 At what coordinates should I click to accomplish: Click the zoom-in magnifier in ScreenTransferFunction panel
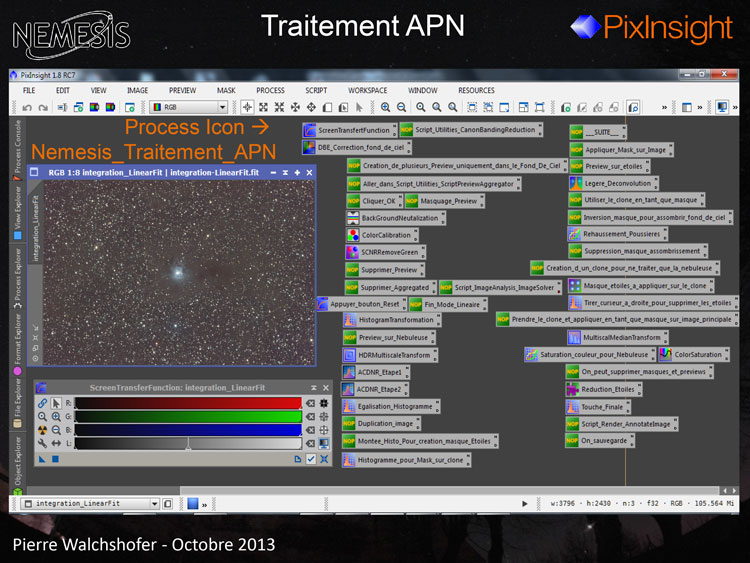click(56, 417)
